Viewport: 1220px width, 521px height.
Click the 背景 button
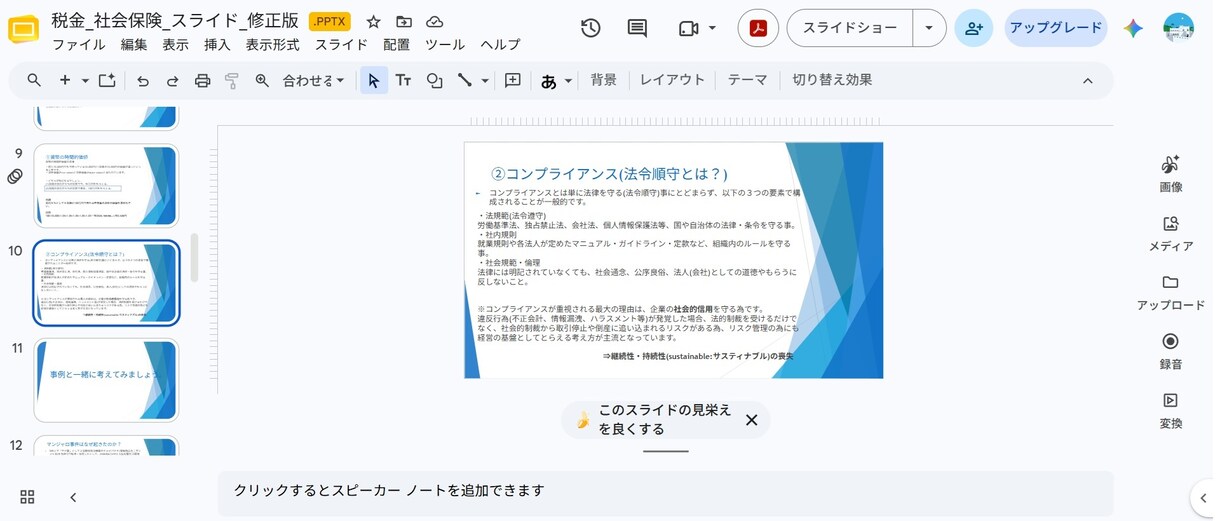click(x=604, y=80)
